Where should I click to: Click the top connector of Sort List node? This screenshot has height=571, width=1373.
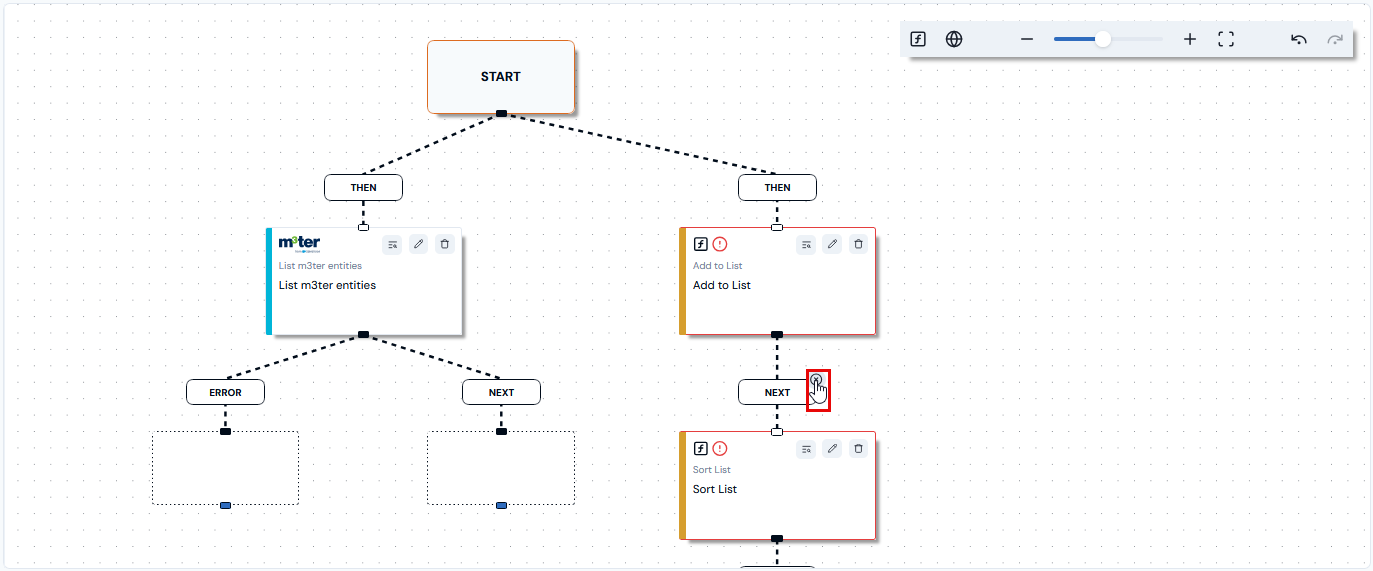tap(777, 432)
